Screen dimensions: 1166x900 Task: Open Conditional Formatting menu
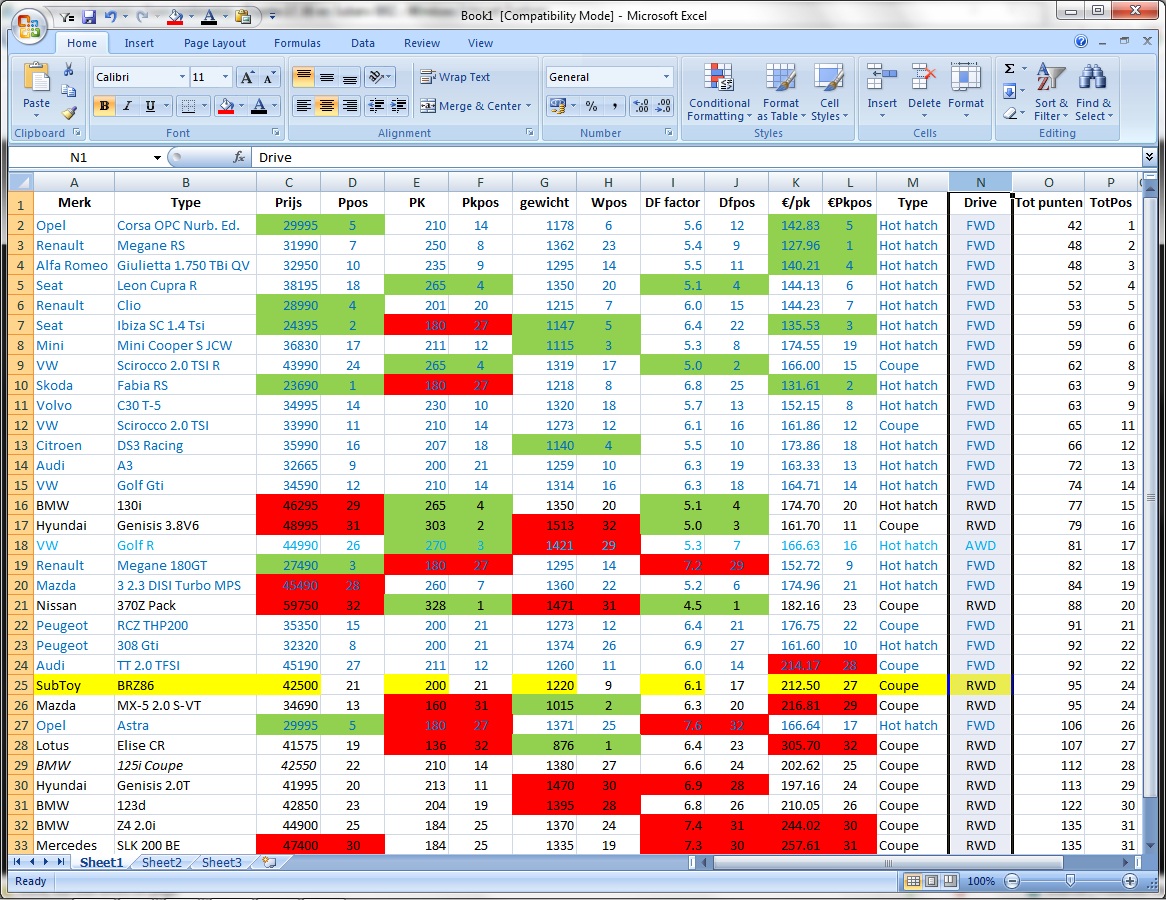[x=719, y=92]
